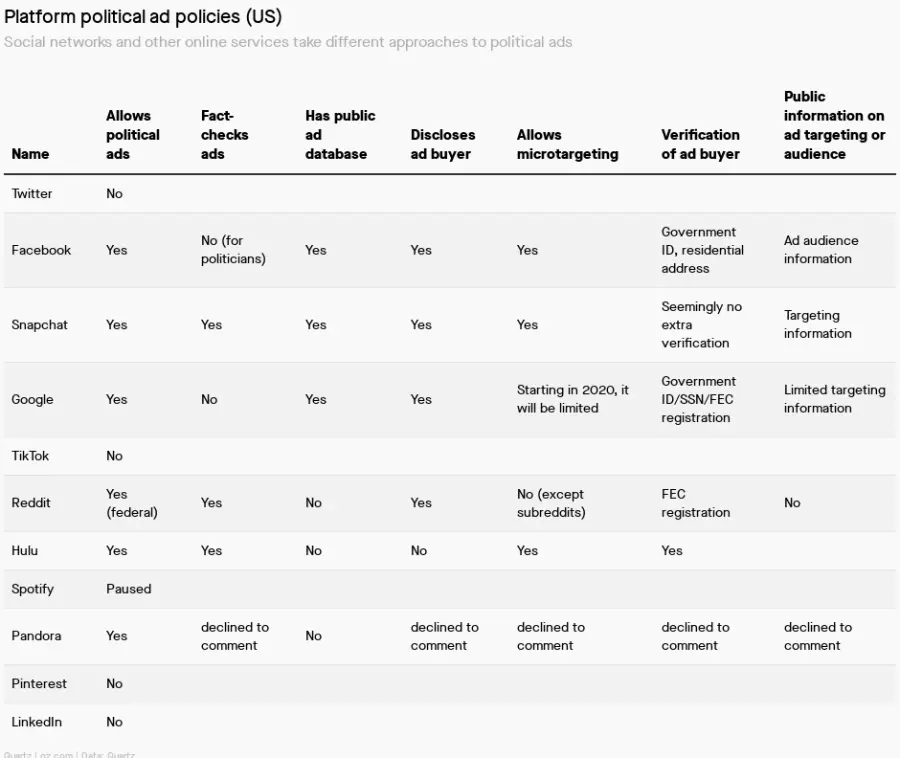
Task: Select the 'Has public ad database' header
Action: point(340,135)
